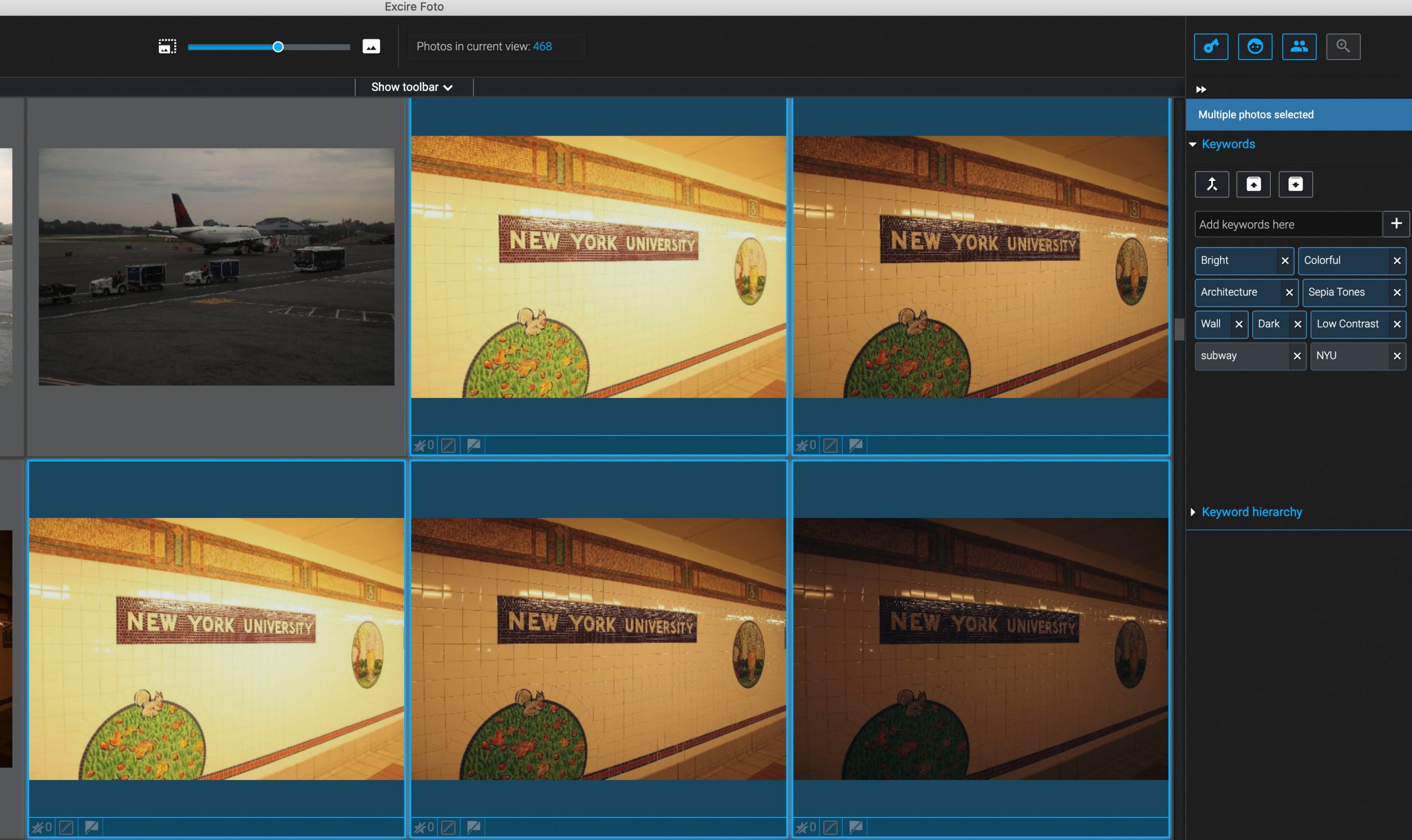
Task: Click the plus button to add keyword
Action: [x=1395, y=224]
